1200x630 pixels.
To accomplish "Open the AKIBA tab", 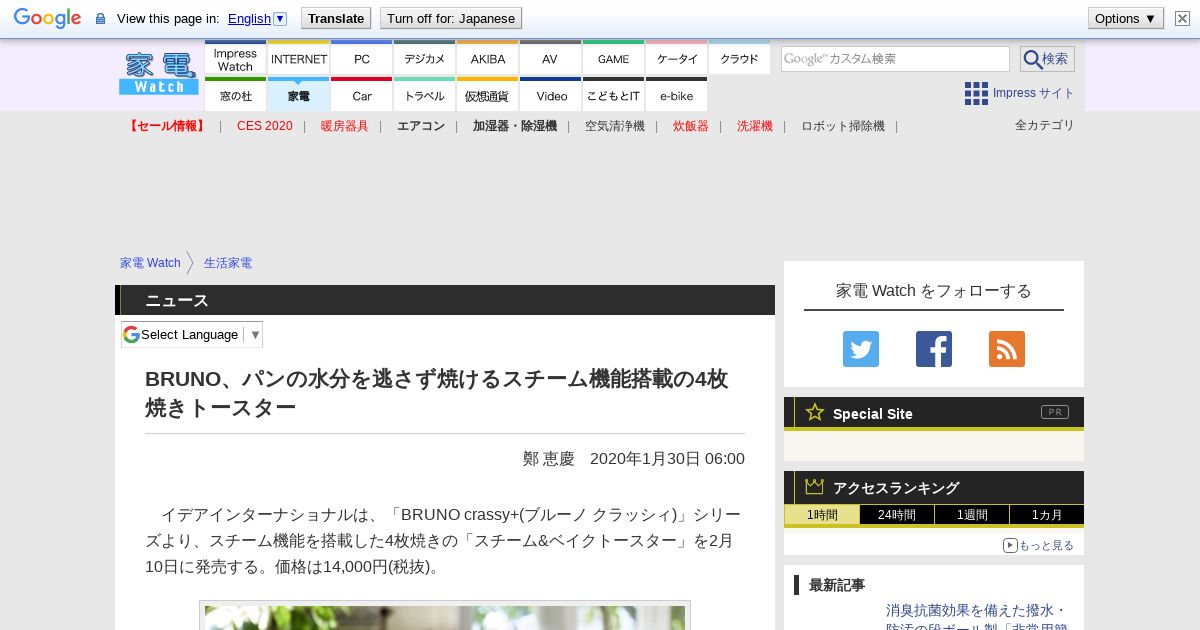I will click(487, 58).
